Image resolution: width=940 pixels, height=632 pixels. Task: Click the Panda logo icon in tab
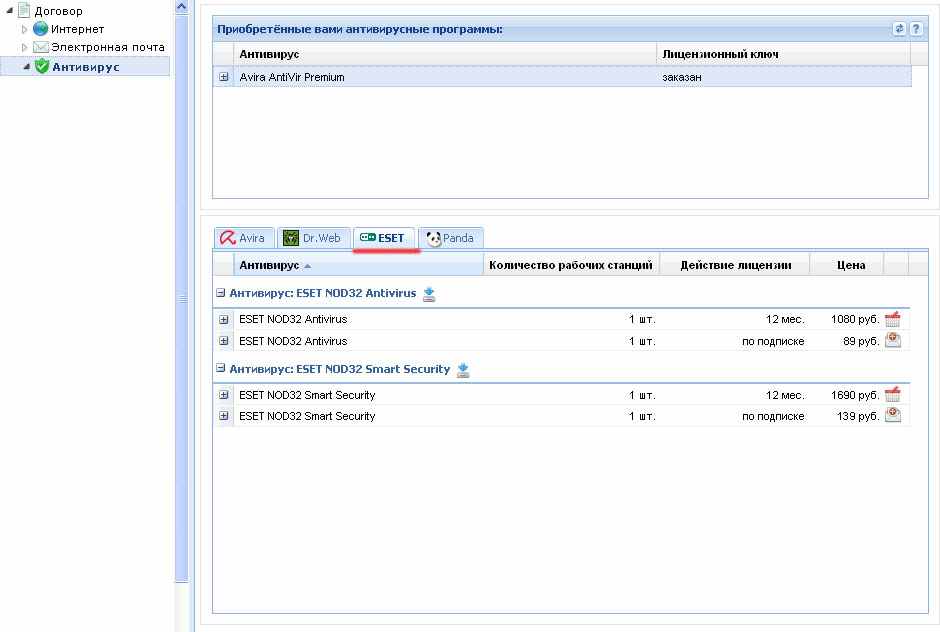tap(433, 239)
